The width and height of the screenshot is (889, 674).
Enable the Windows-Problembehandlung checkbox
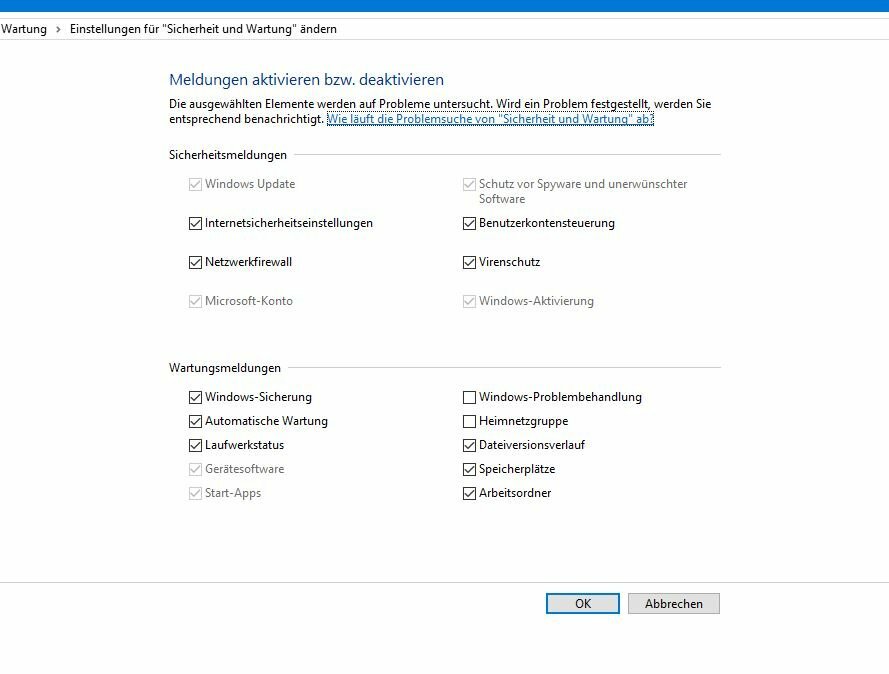tap(469, 397)
